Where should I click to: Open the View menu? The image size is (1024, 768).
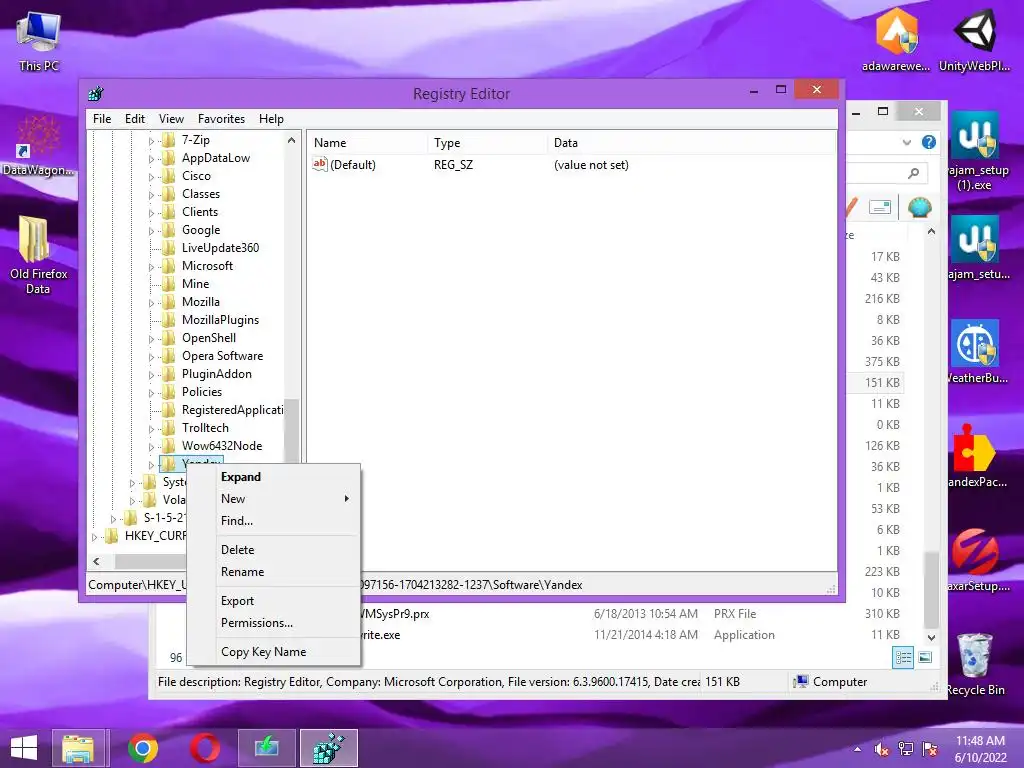click(x=171, y=119)
